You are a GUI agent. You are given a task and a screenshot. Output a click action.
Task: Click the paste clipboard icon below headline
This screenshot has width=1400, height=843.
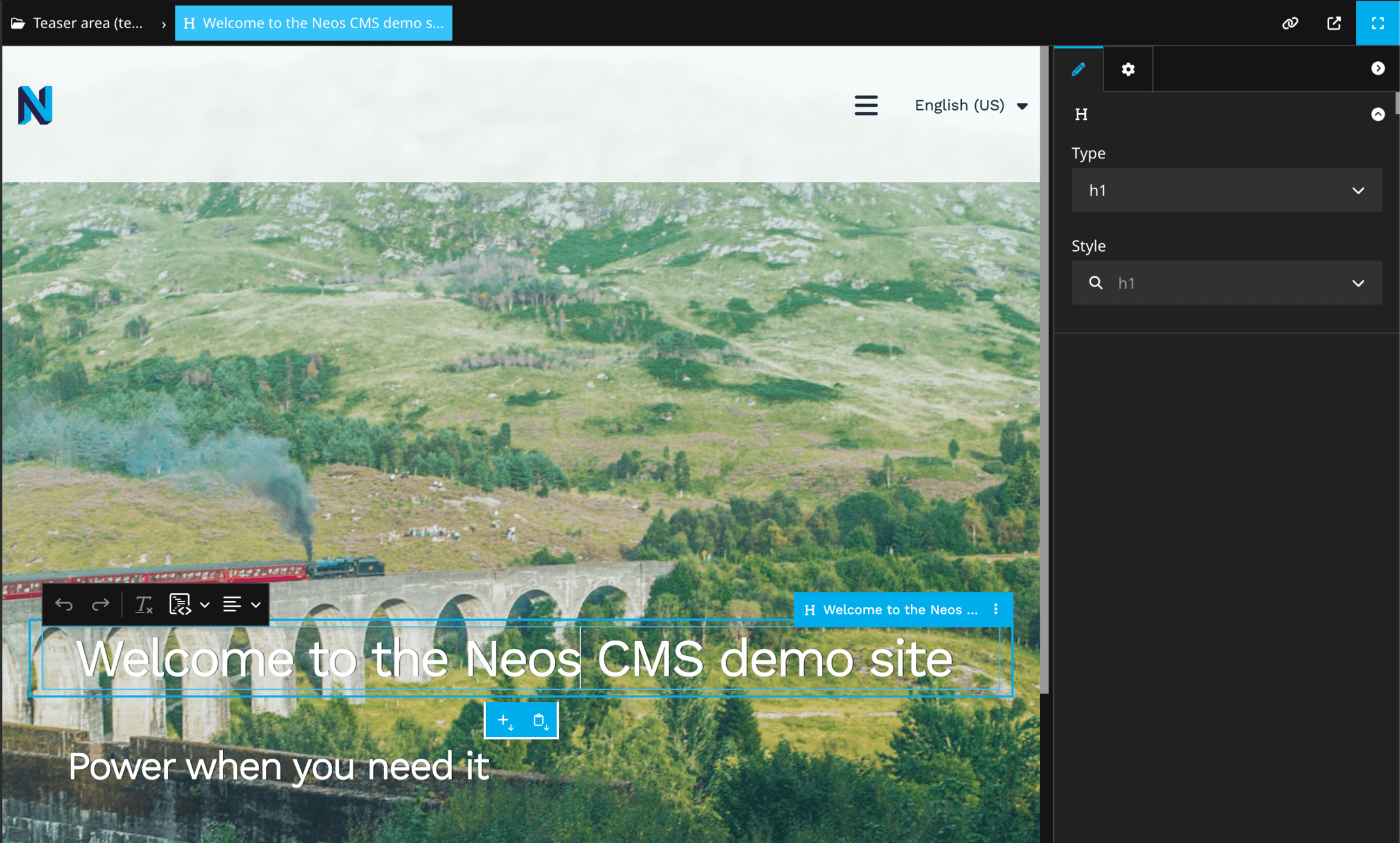pos(540,720)
